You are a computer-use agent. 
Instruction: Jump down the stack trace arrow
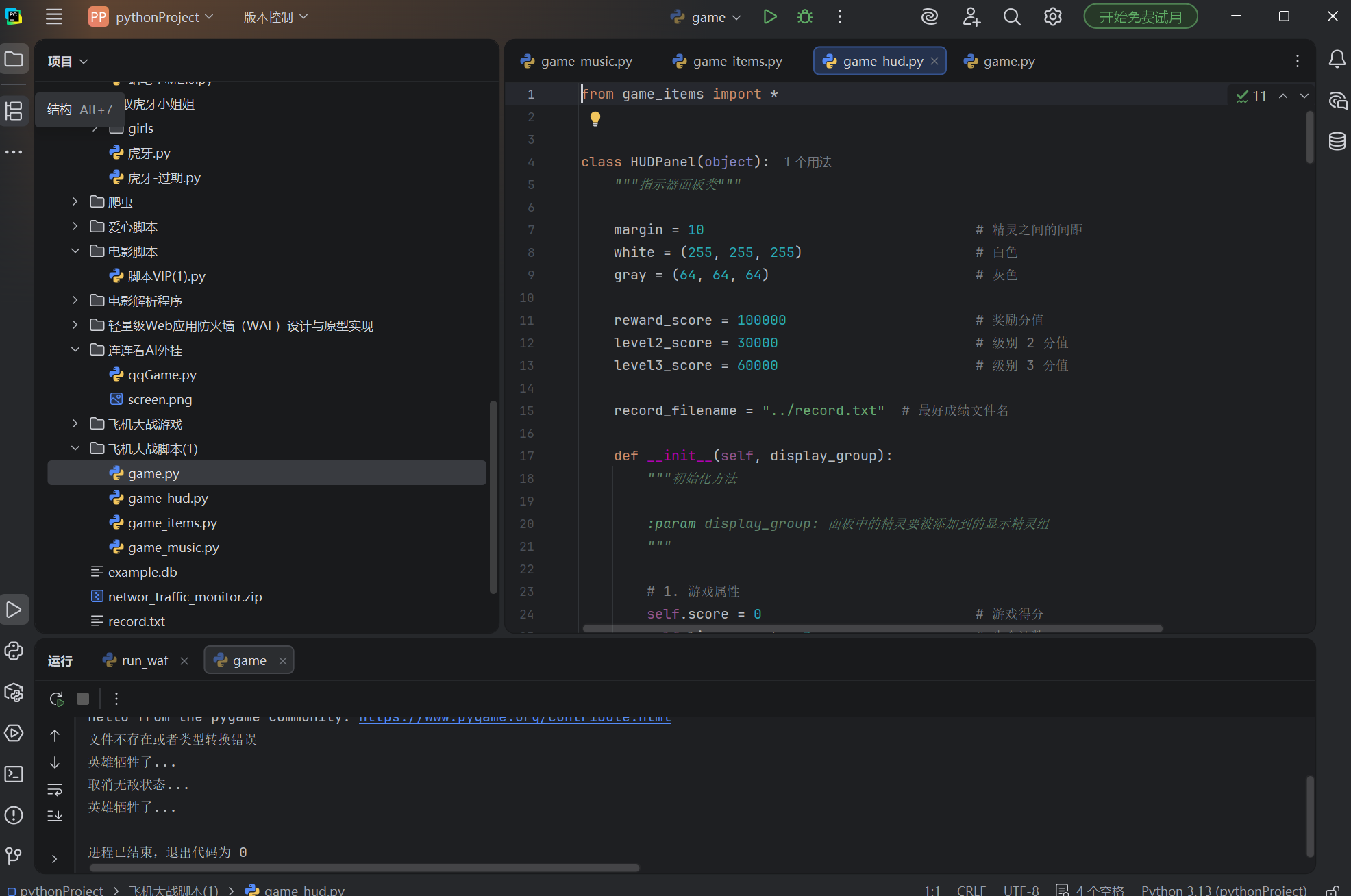pyautogui.click(x=55, y=762)
